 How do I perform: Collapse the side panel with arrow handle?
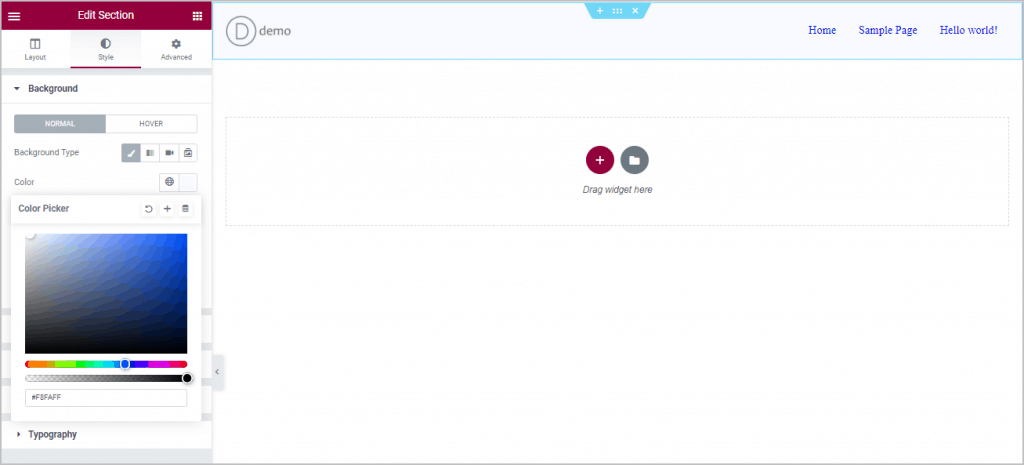click(217, 372)
